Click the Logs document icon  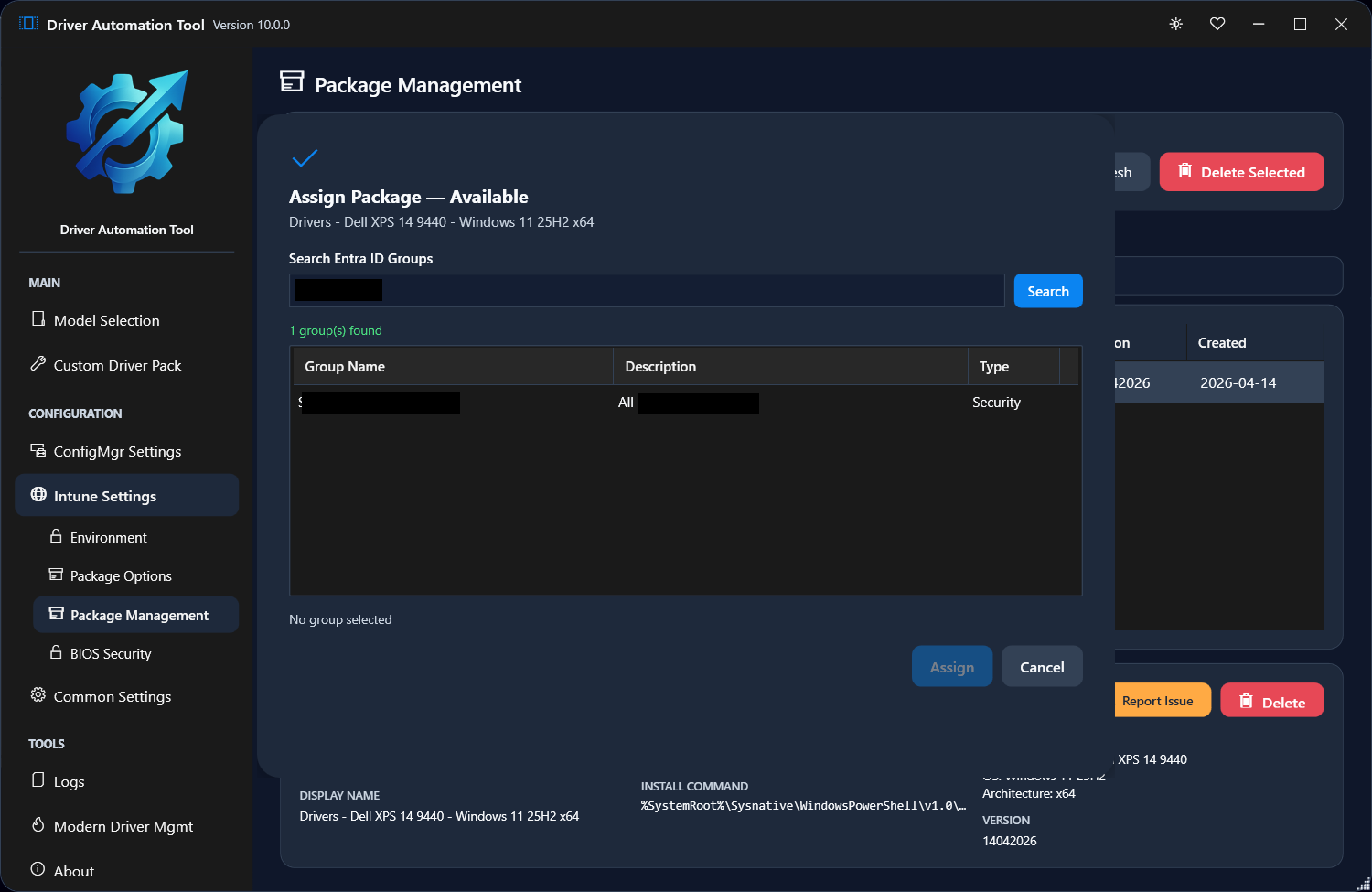(x=38, y=780)
